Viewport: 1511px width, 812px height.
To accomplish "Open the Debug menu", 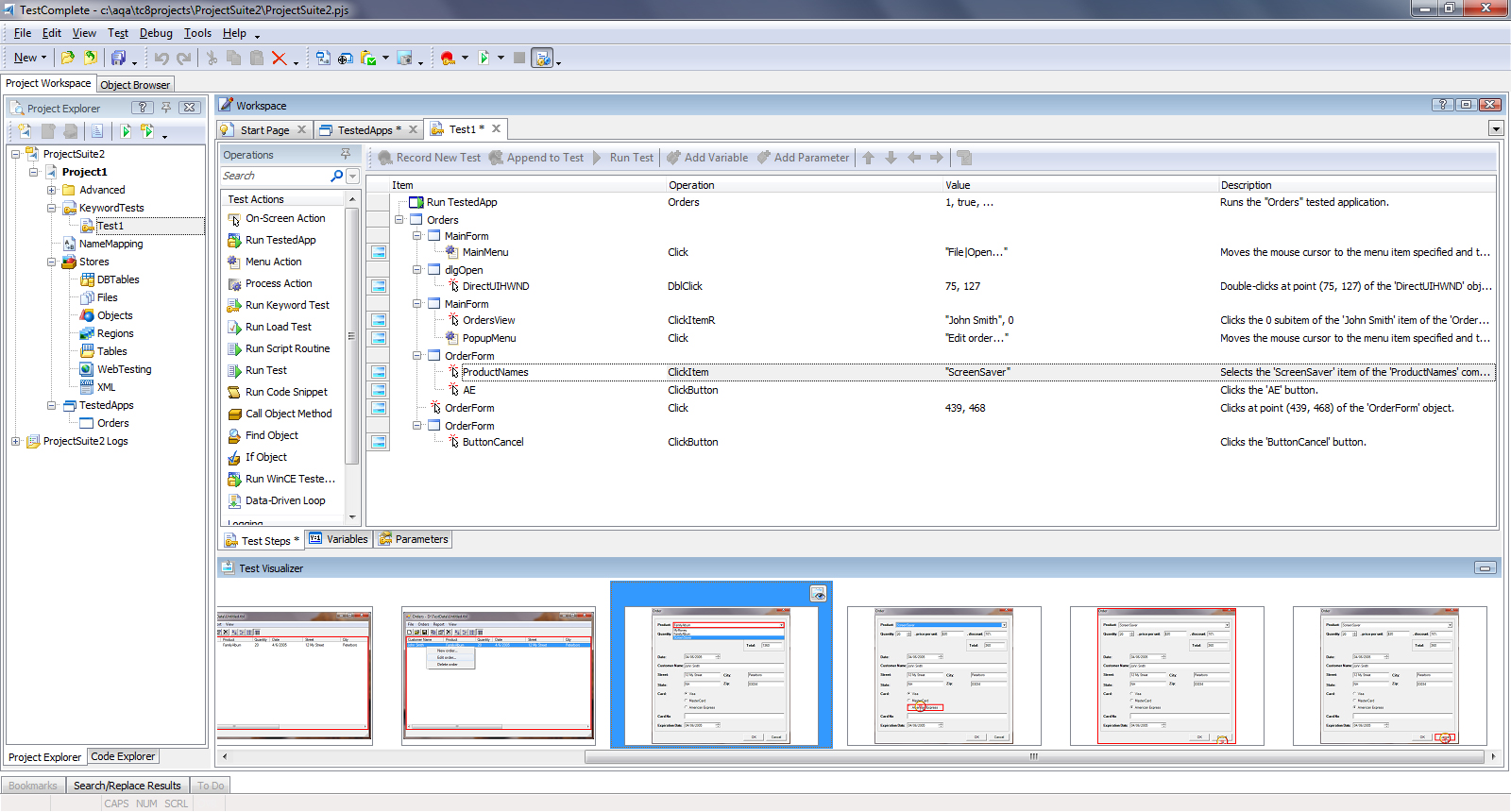I will pyautogui.click(x=156, y=33).
